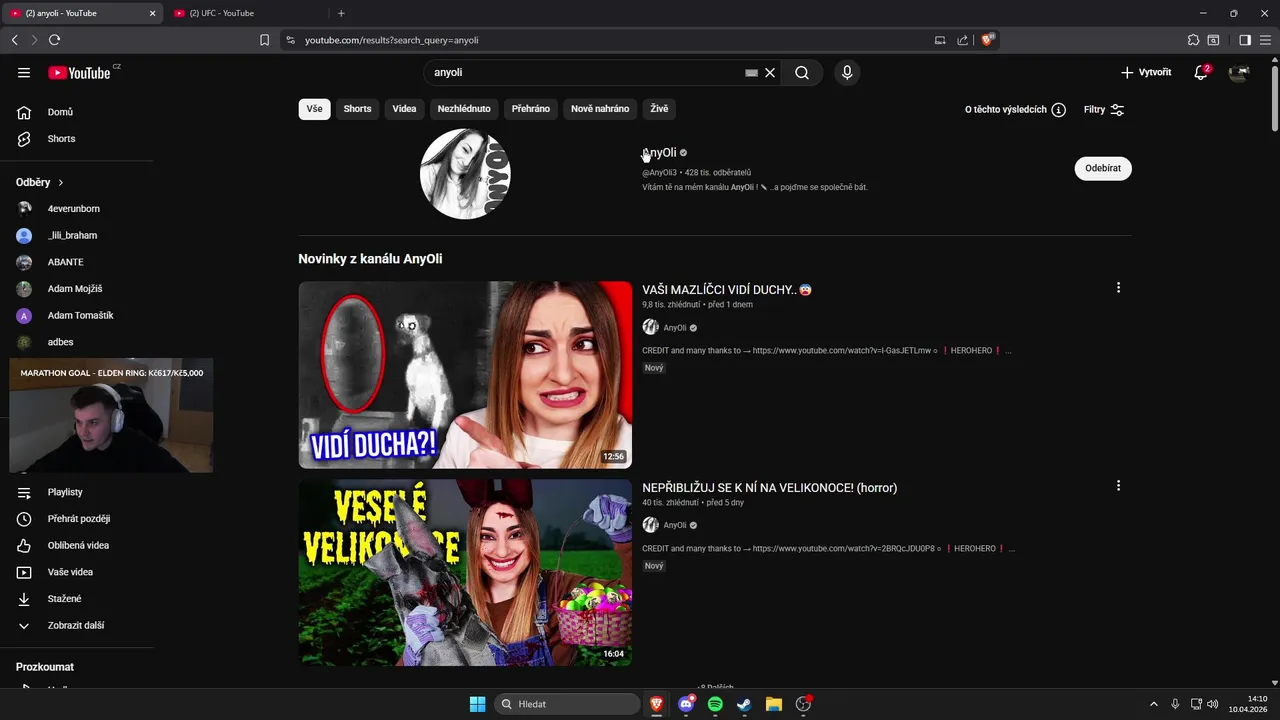
Task: Click the Vytvořit create button
Action: 1146,72
